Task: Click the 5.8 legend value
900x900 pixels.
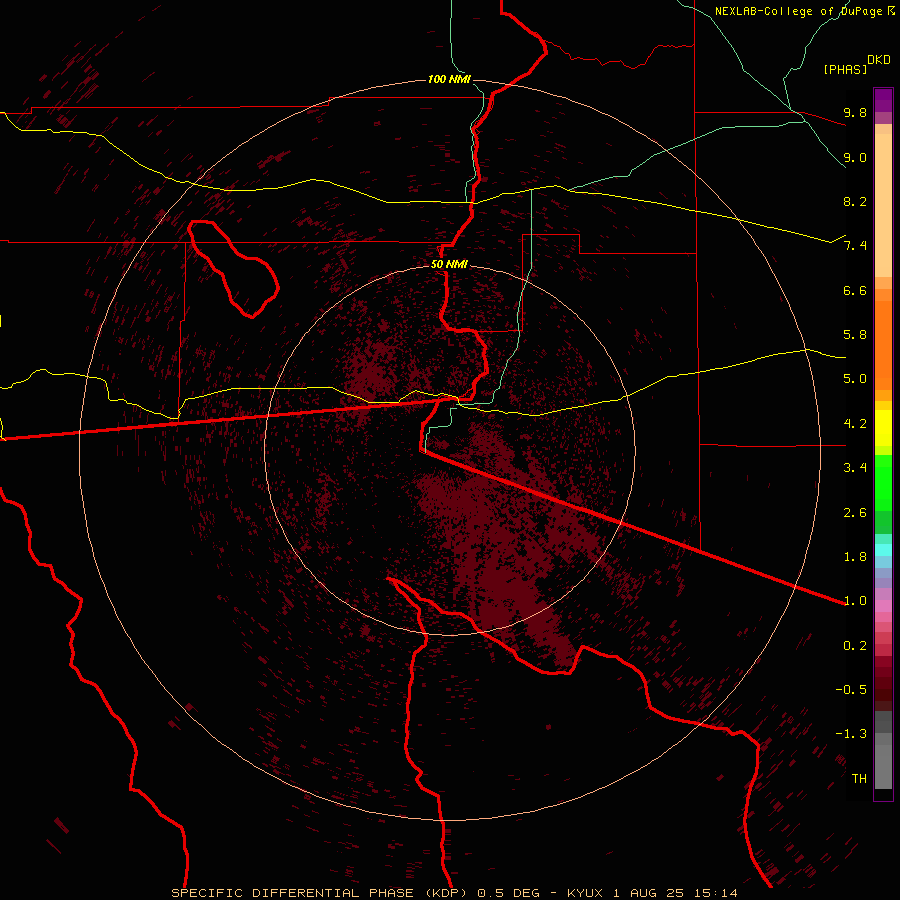Action: (x=855, y=335)
